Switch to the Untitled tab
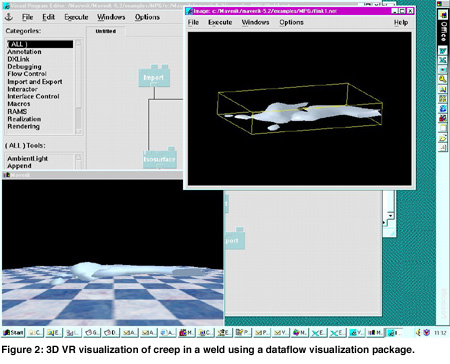Image resolution: width=450 pixels, height=364 pixels. (x=106, y=31)
